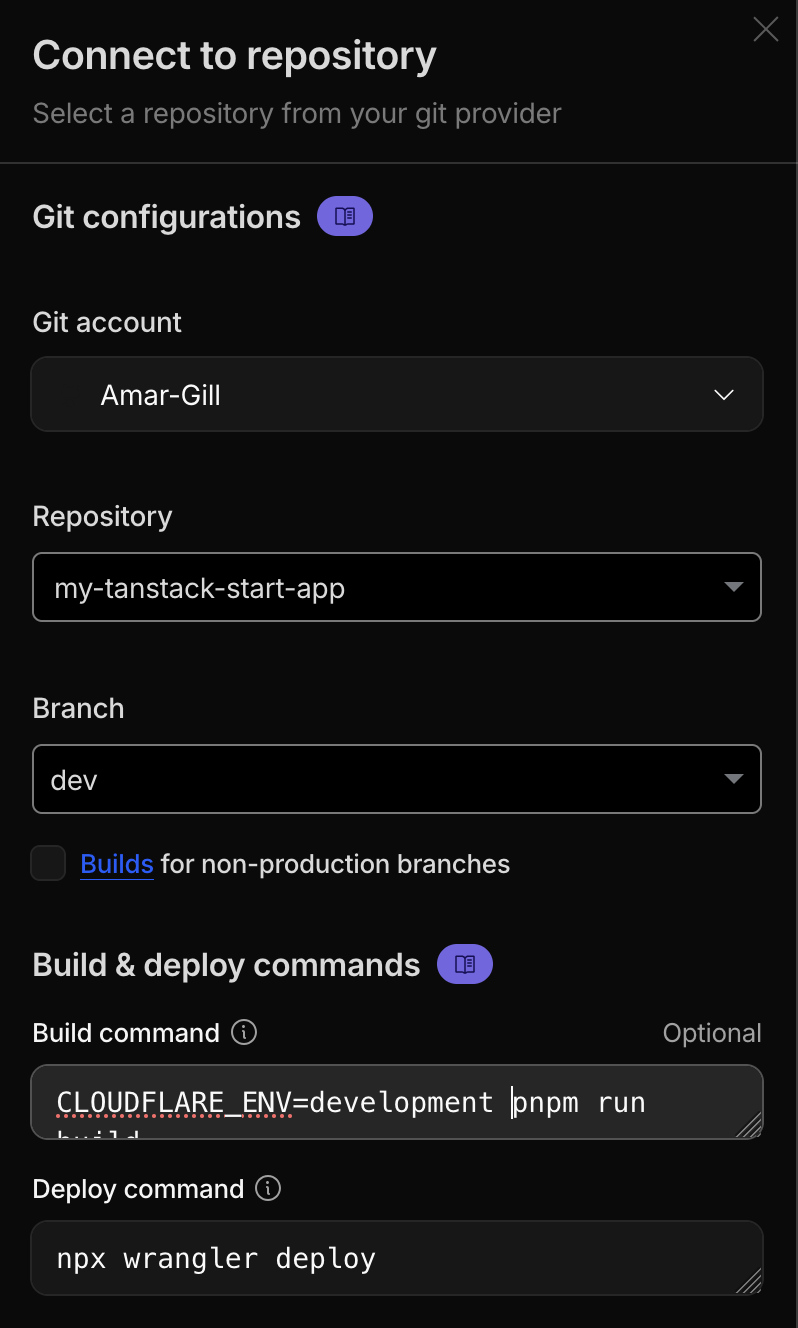
Task: Click the Connect to repository heading
Action: [234, 55]
